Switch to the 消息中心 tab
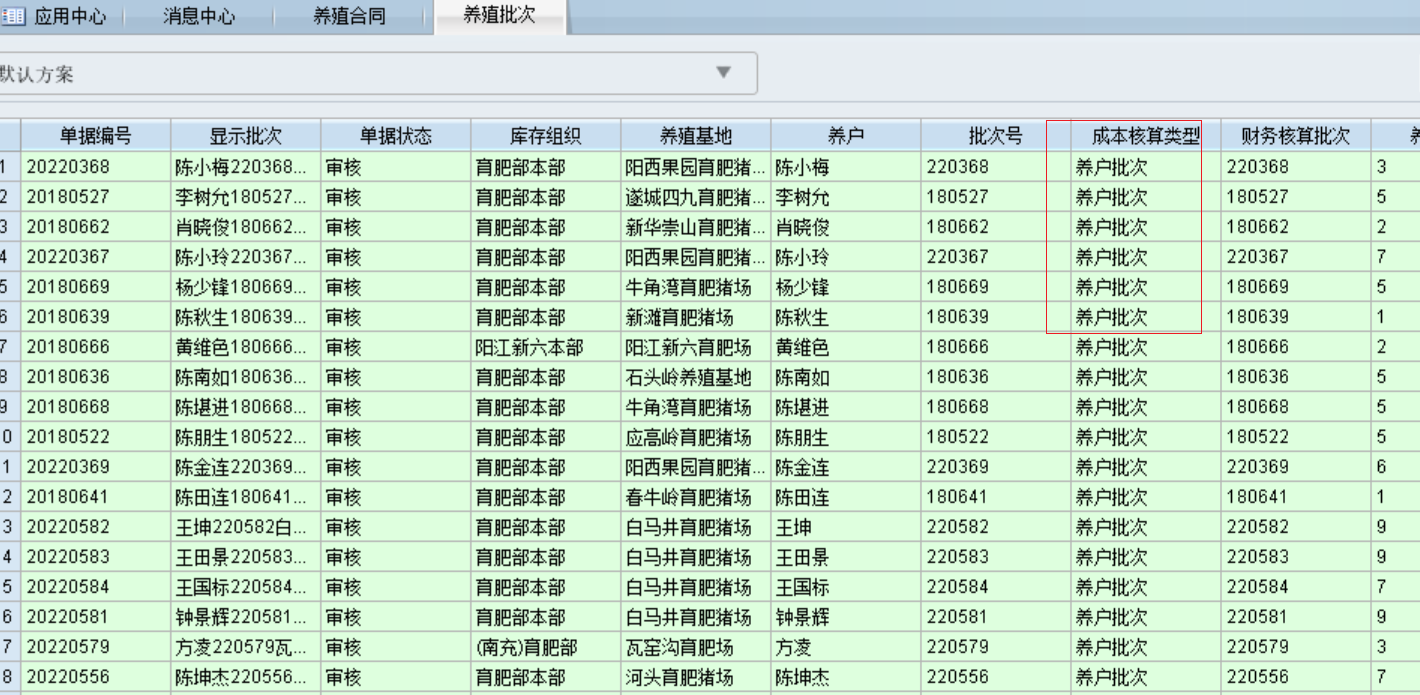Screen dimensions: 1420x695 click(x=199, y=18)
